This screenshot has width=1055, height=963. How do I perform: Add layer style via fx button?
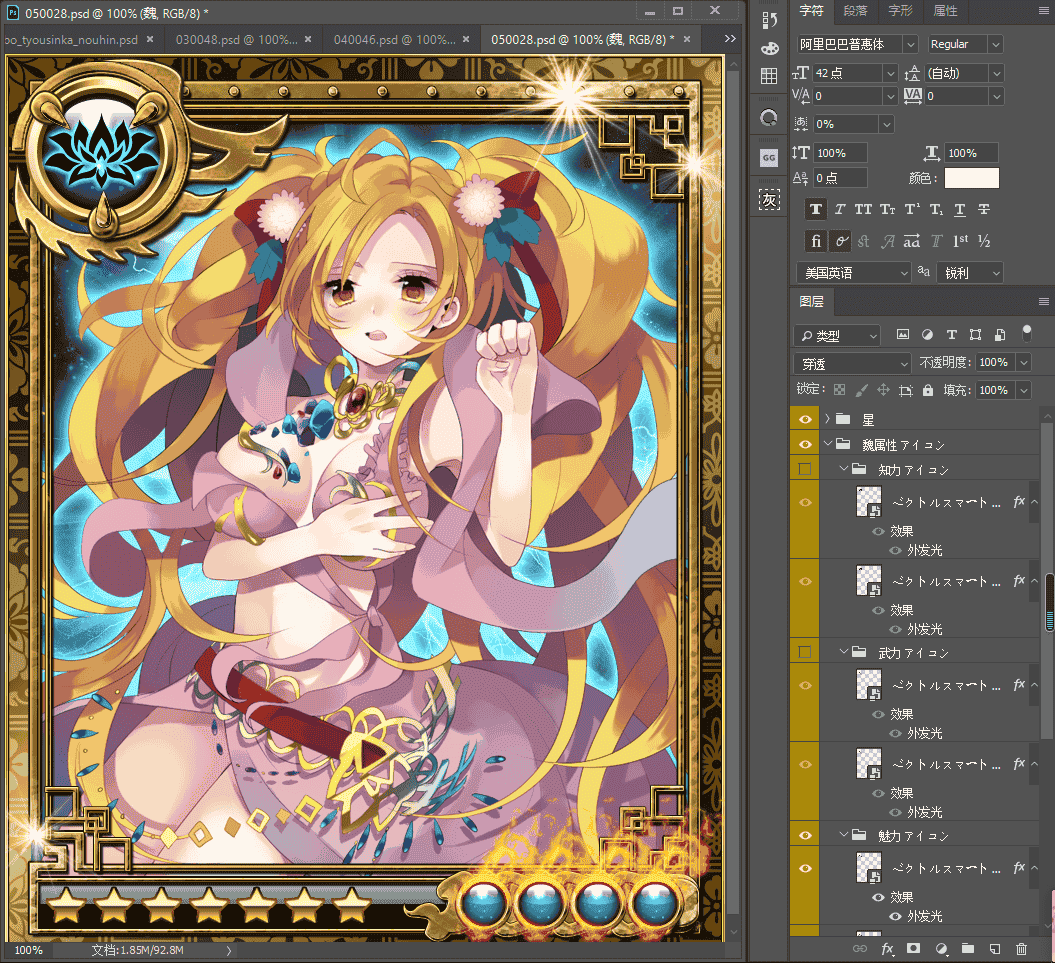(887, 948)
